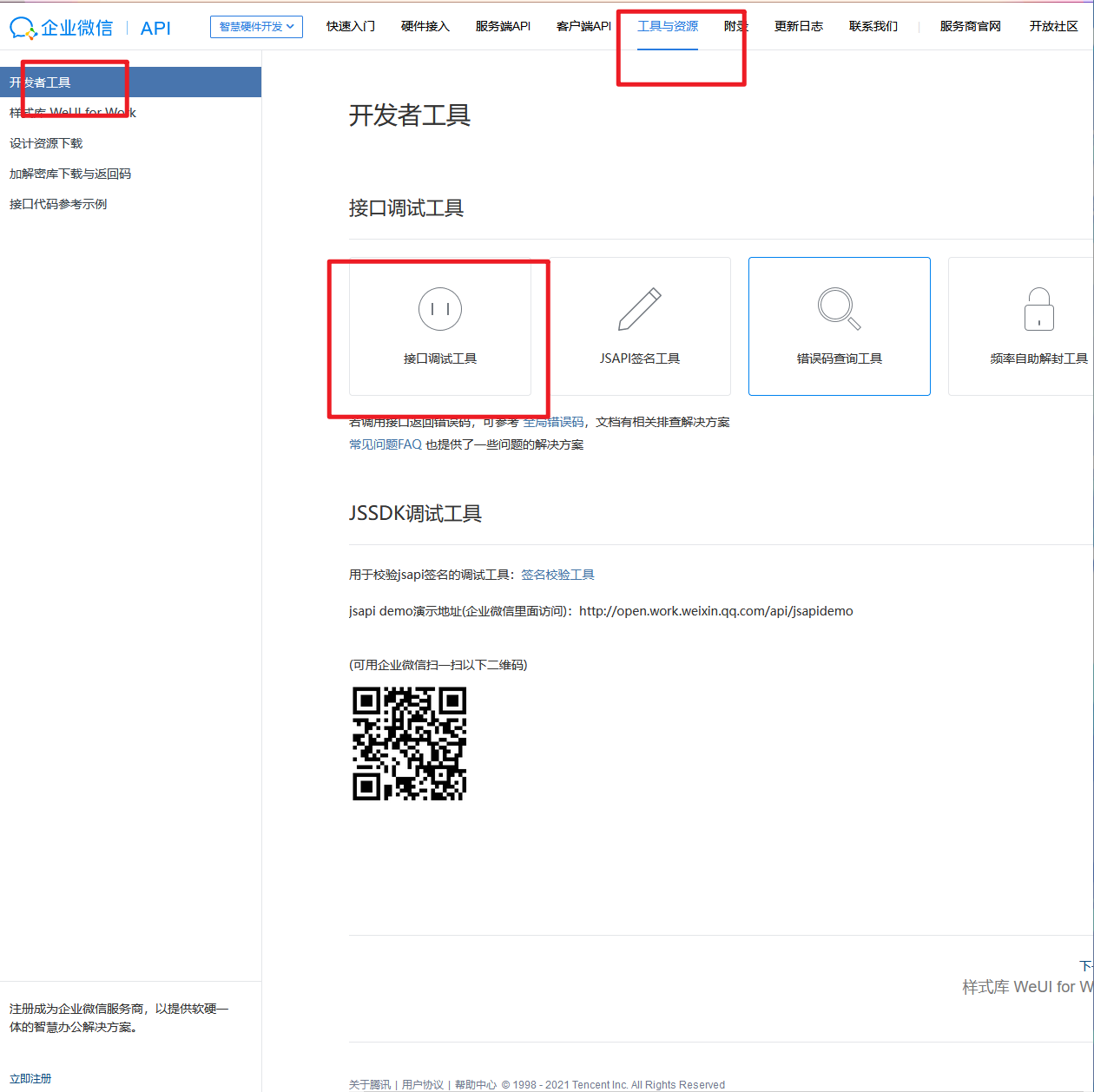Click the 立即注册 link
1094x1092 pixels.
point(30,1078)
